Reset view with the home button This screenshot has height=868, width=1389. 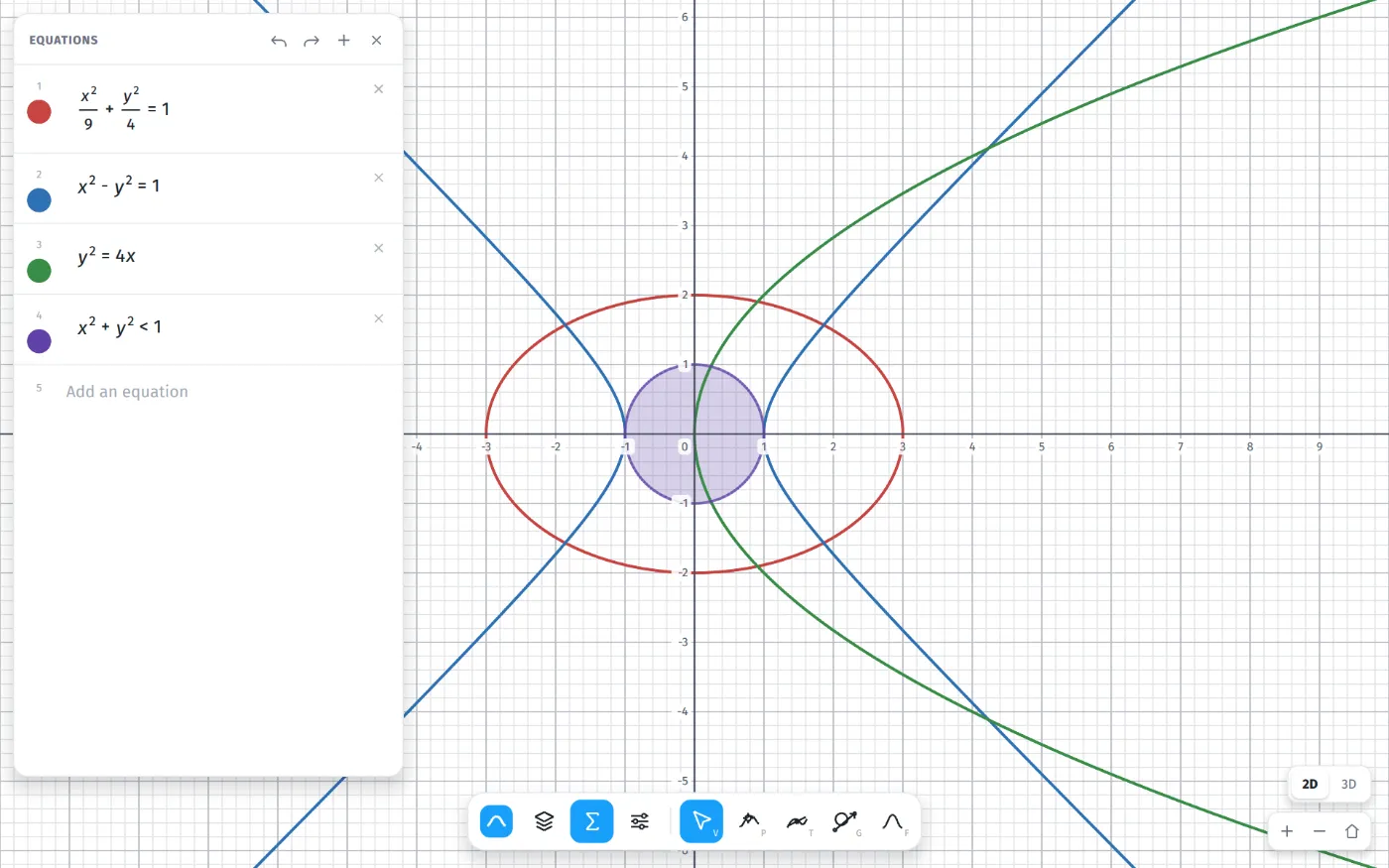(1351, 831)
